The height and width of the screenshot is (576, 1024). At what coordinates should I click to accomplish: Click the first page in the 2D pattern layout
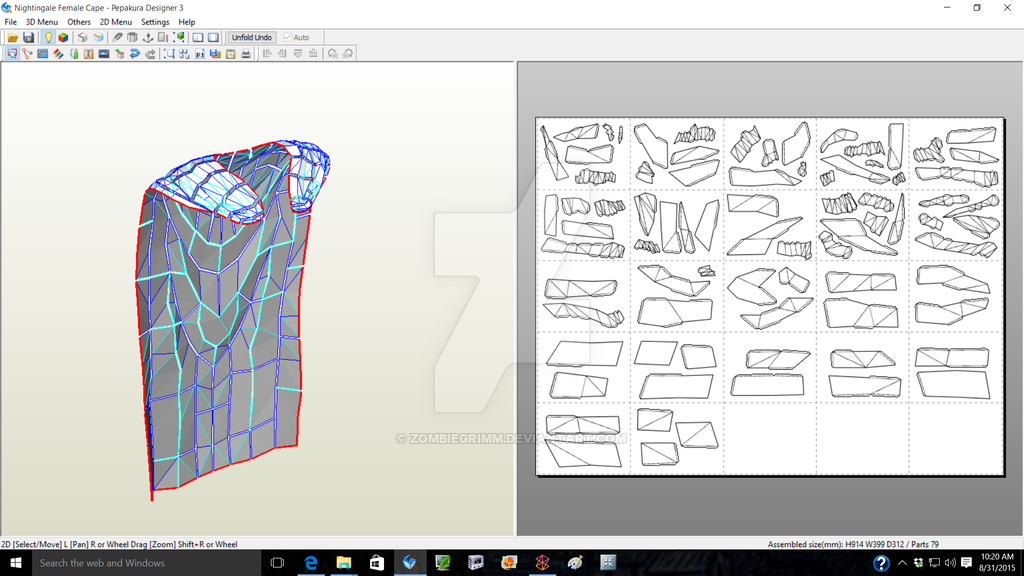[583, 153]
